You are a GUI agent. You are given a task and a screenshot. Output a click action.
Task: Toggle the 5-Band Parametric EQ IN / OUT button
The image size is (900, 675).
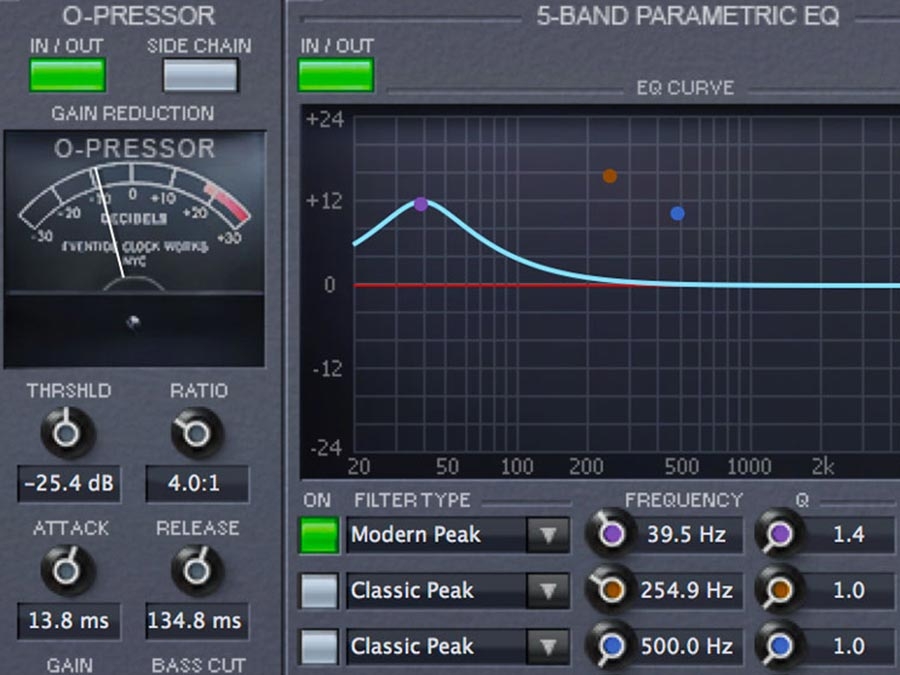pyautogui.click(x=336, y=75)
